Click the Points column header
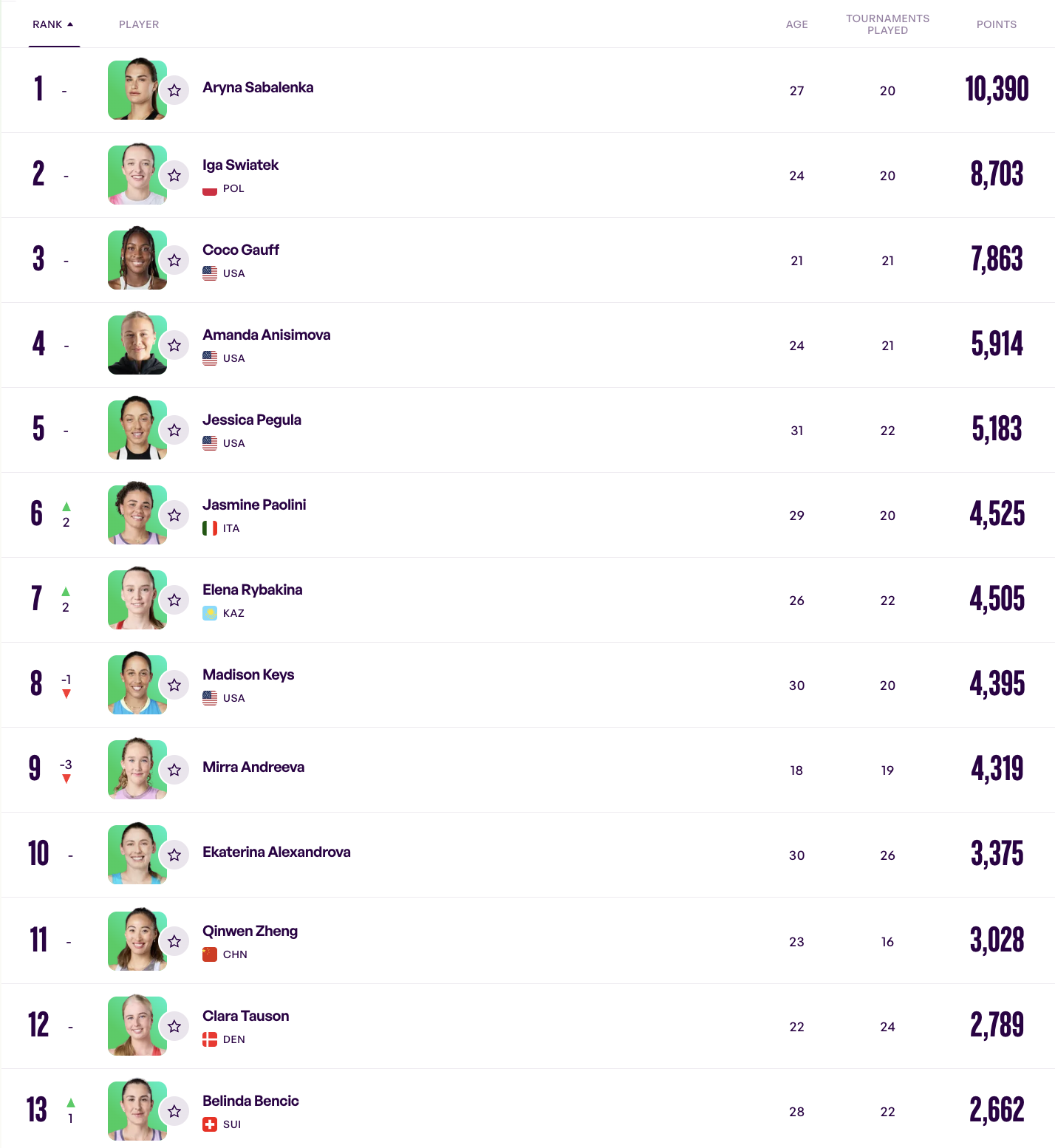Image resolution: width=1055 pixels, height=1148 pixels. [996, 24]
